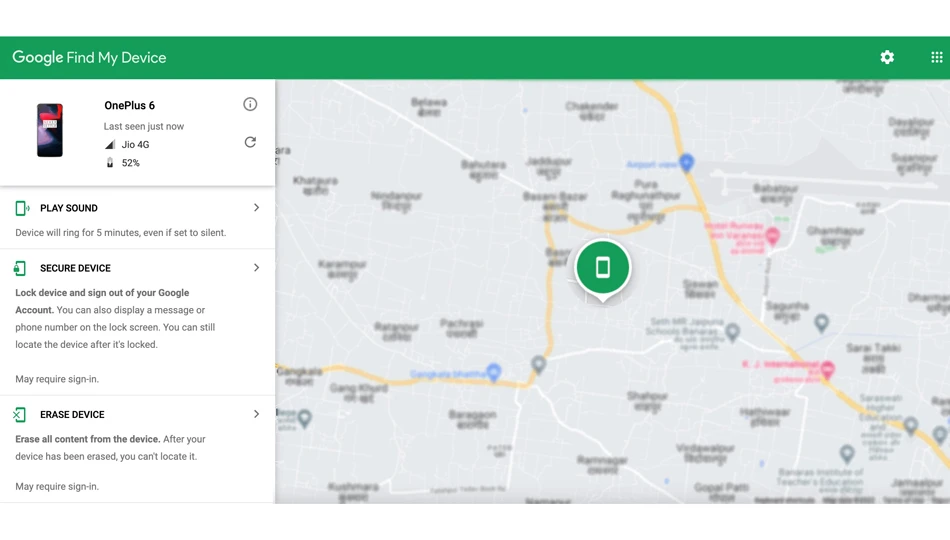This screenshot has width=950, height=540.
Task: Click the Airport view blue map pin
Action: pyautogui.click(x=686, y=162)
